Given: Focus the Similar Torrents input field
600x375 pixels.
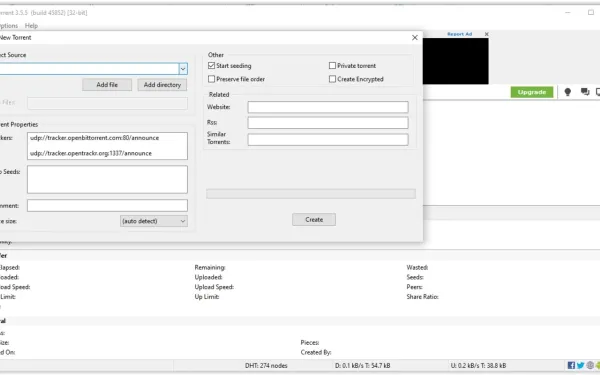Looking at the screenshot, I should pos(328,140).
